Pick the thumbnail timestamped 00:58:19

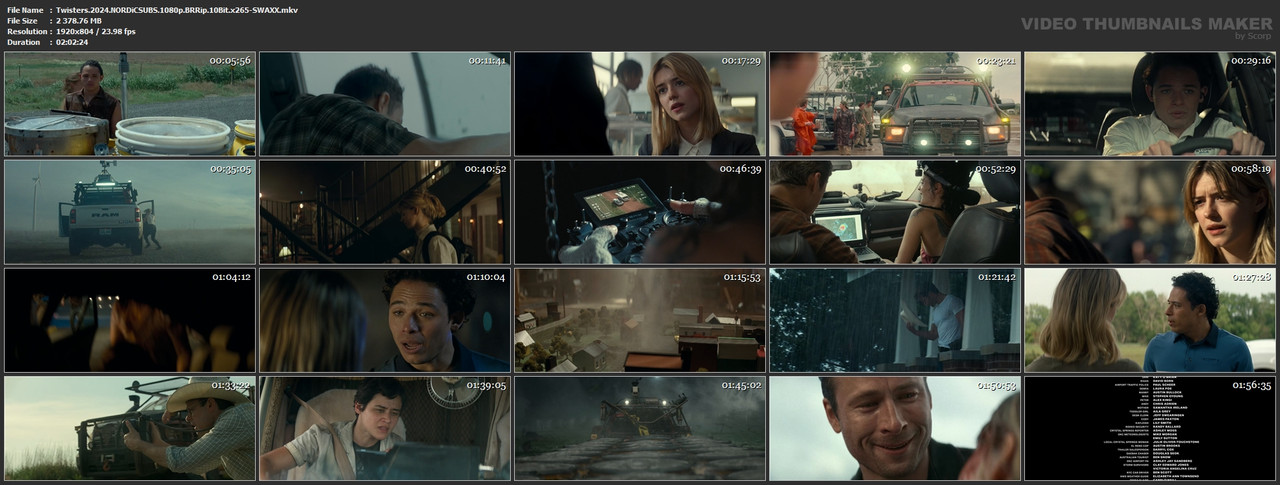(1150, 212)
